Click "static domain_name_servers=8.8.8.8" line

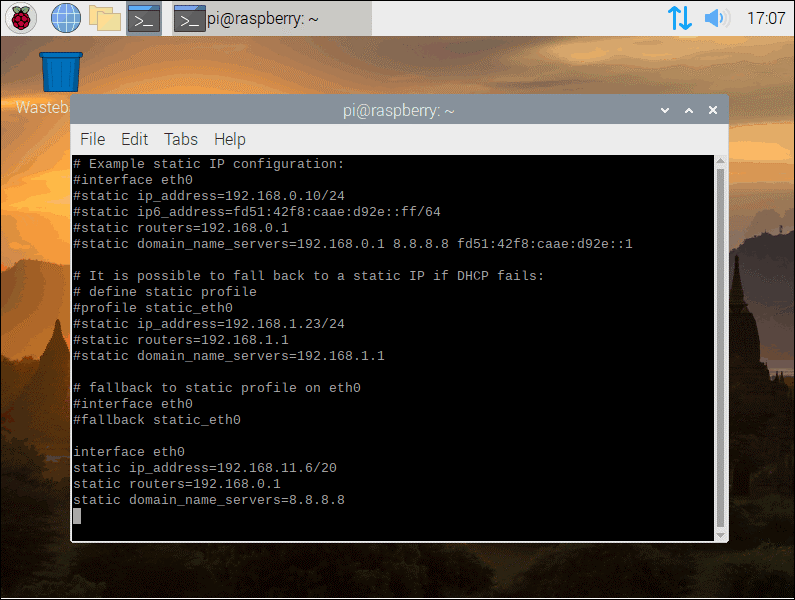tap(209, 500)
